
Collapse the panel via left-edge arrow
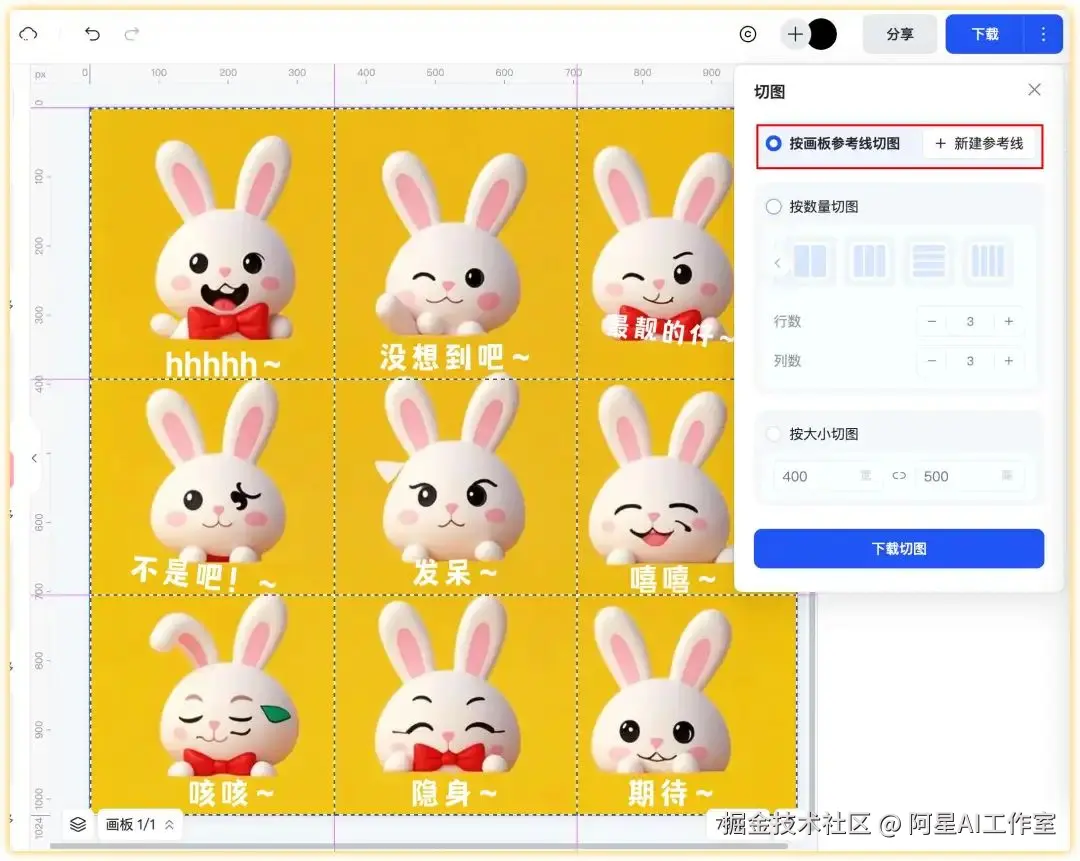point(34,458)
